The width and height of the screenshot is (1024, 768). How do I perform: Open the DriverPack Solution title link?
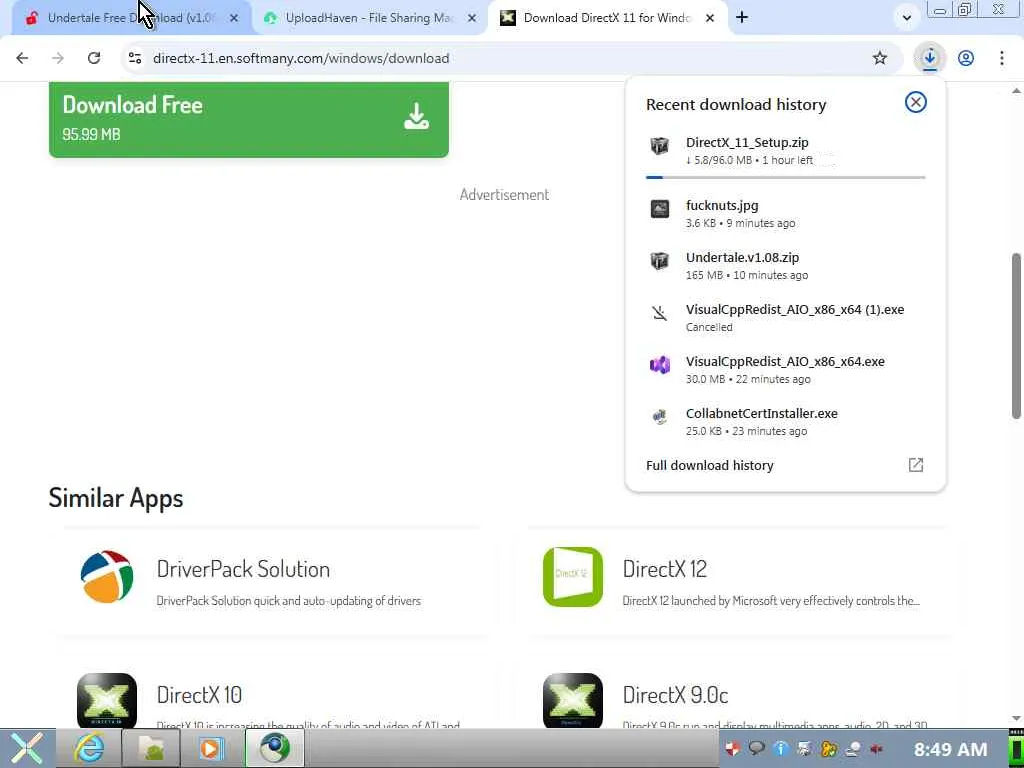(243, 569)
